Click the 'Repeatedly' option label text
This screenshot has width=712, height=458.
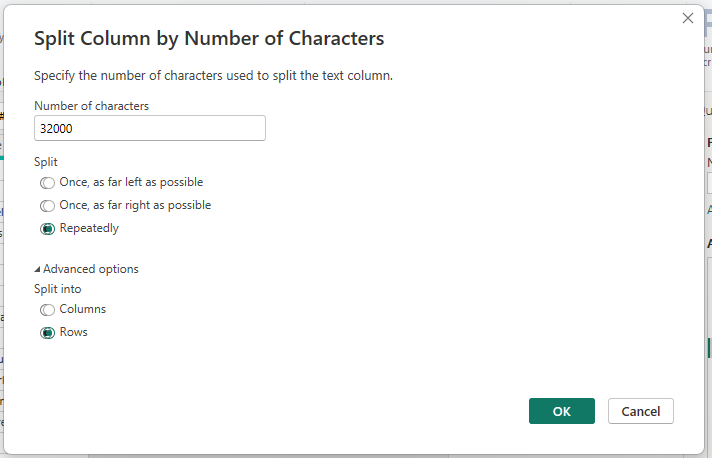click(x=89, y=228)
